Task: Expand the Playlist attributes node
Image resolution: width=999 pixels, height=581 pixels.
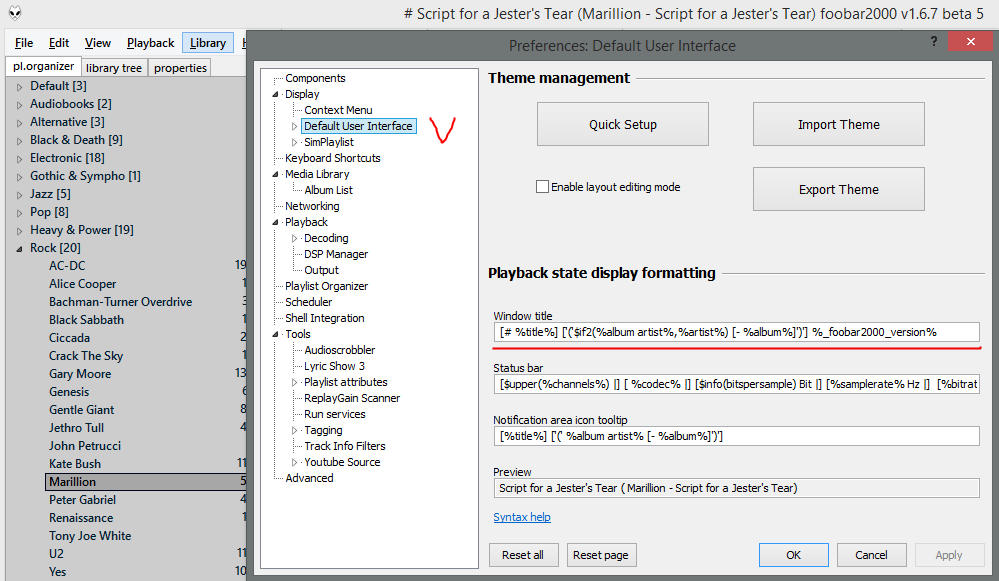Action: tap(294, 382)
